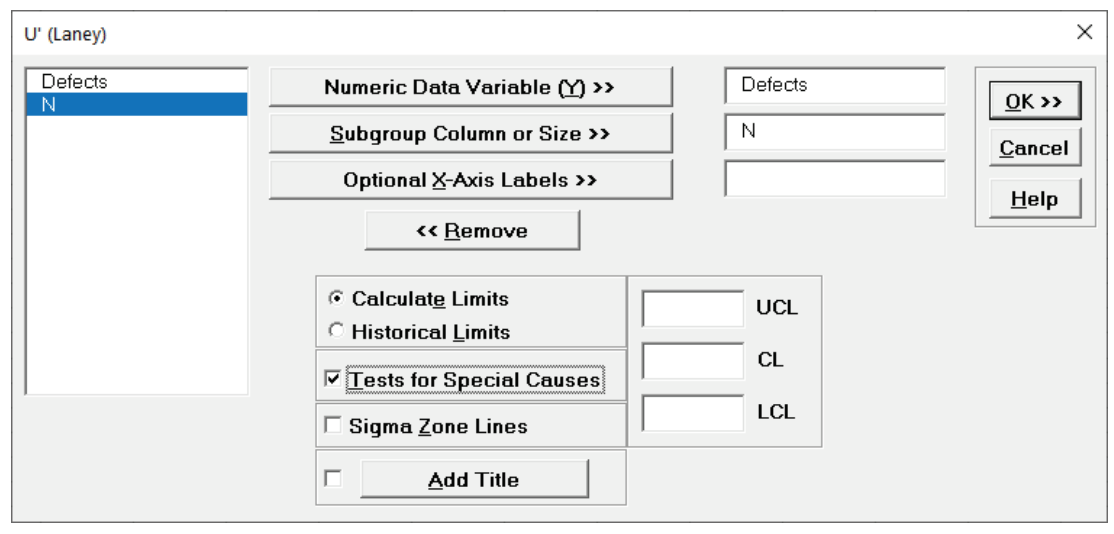The image size is (1114, 534).
Task: Select N in the variable list
Action: 136,104
